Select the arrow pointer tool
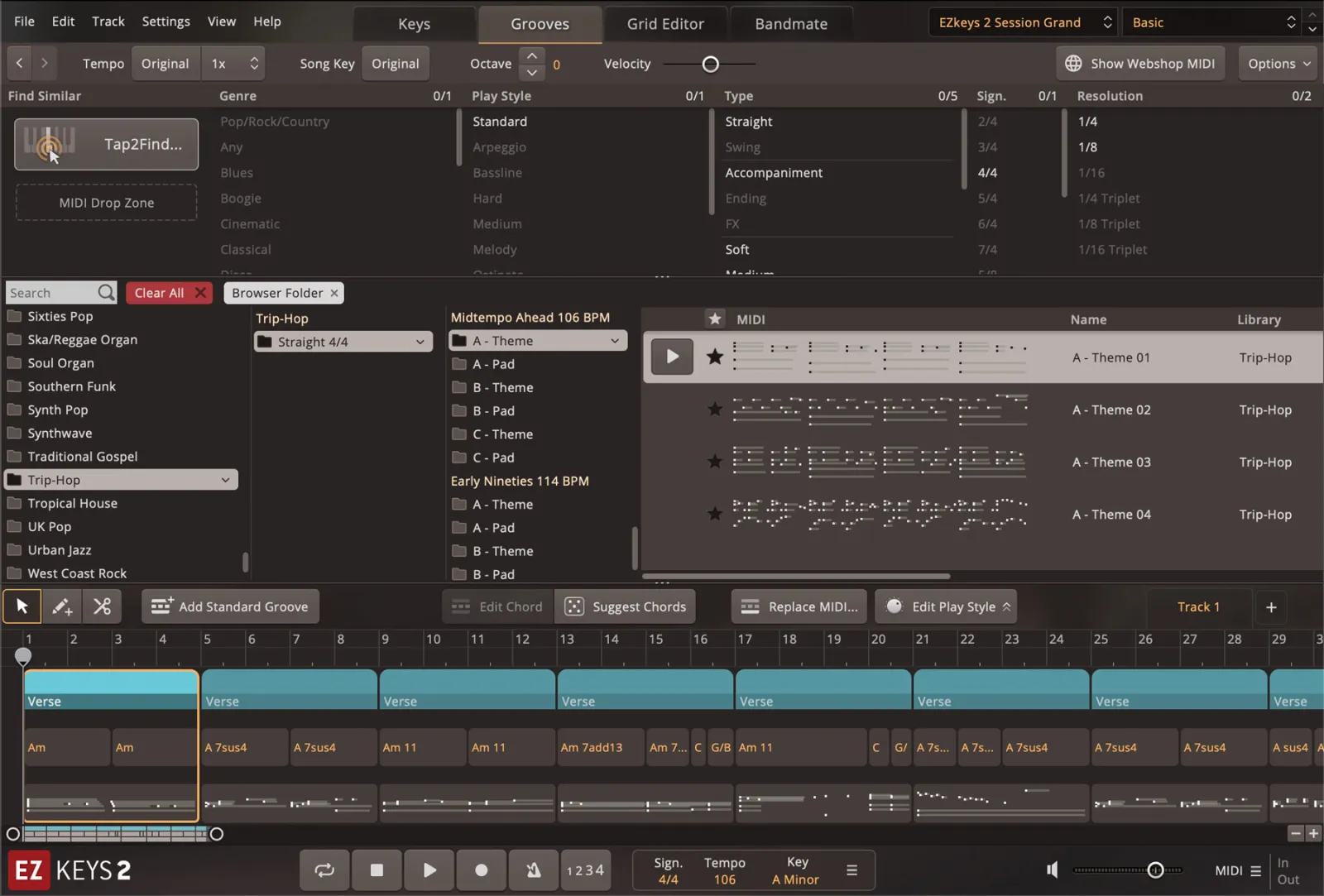Image resolution: width=1324 pixels, height=896 pixels. tap(22, 606)
